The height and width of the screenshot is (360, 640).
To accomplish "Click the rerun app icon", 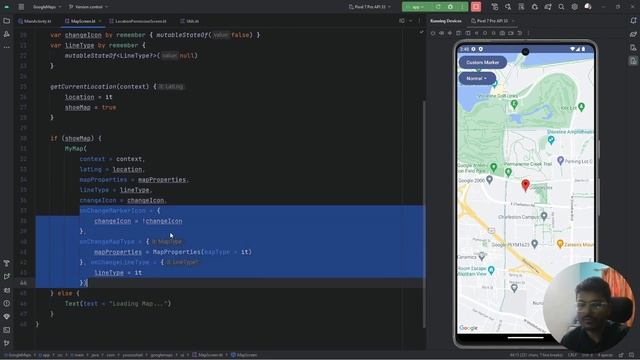I will click(438, 7).
